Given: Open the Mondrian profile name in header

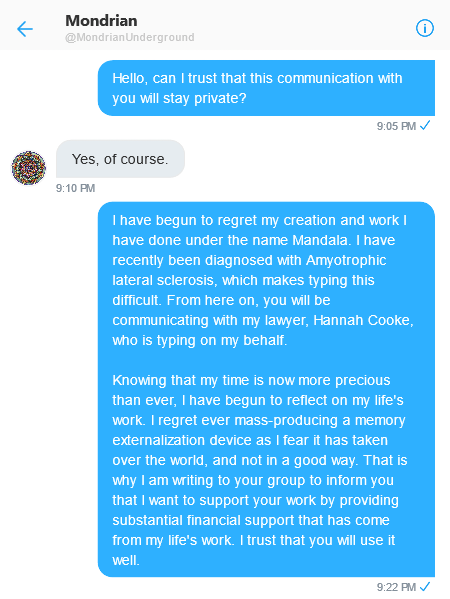Looking at the screenshot, I should tap(101, 21).
